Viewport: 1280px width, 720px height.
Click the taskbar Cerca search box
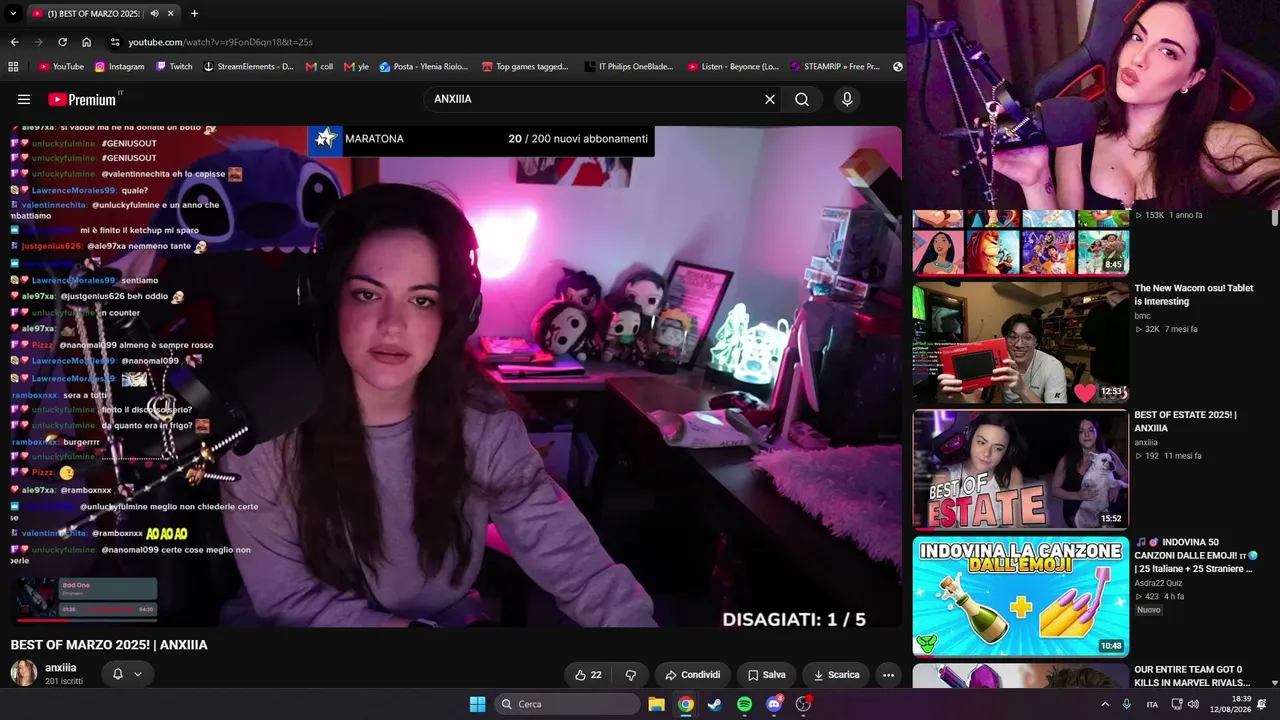pos(567,704)
